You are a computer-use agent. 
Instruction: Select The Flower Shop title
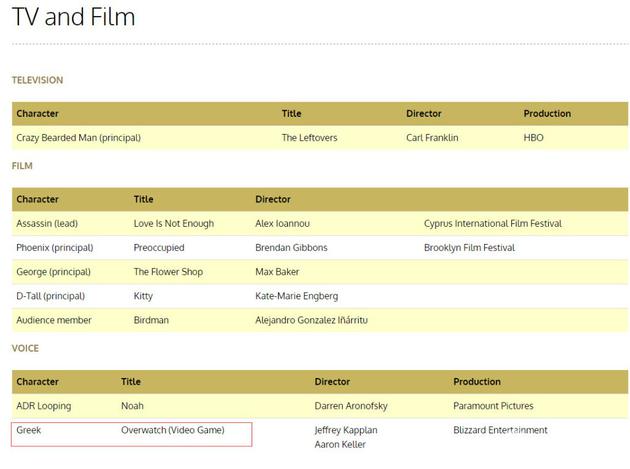(x=168, y=272)
